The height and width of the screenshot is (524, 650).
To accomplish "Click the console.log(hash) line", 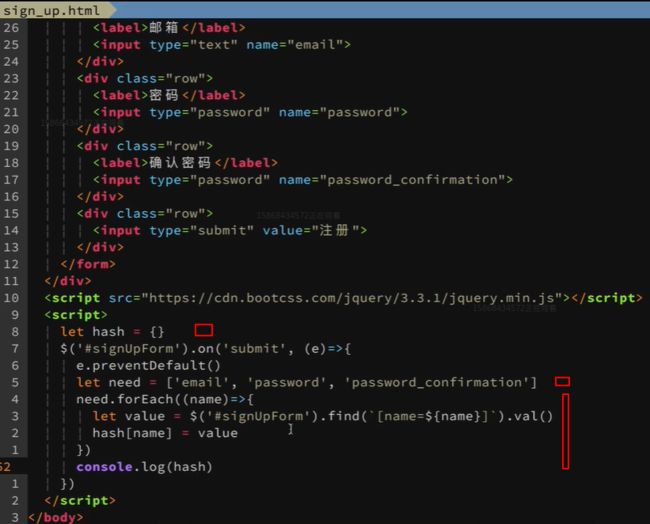I will click(144, 467).
